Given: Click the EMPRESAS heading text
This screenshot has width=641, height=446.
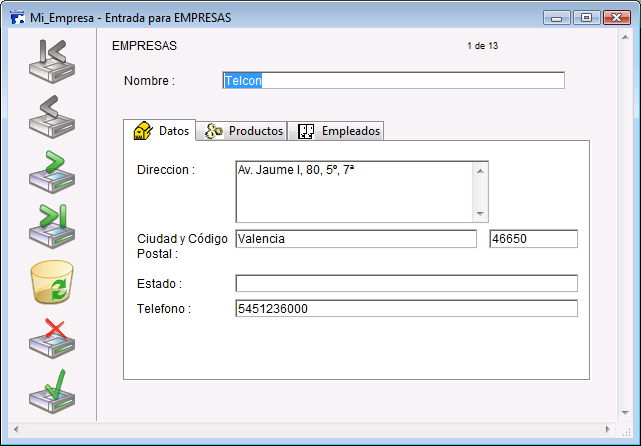Looking at the screenshot, I should (x=144, y=46).
